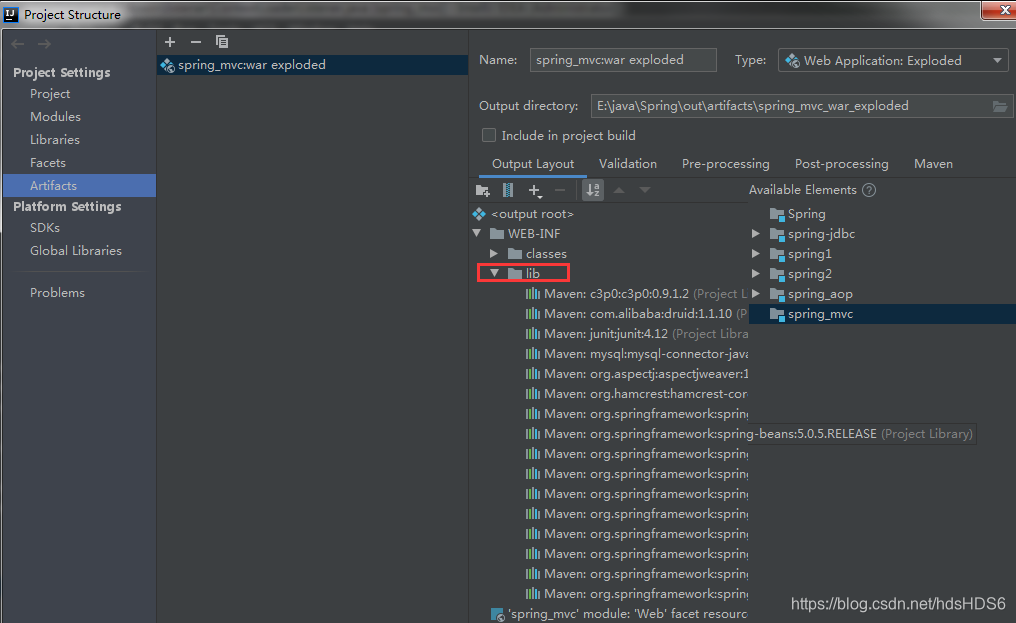Expand the spring_jdbc available element
This screenshot has width=1016, height=623.
[x=757, y=233]
